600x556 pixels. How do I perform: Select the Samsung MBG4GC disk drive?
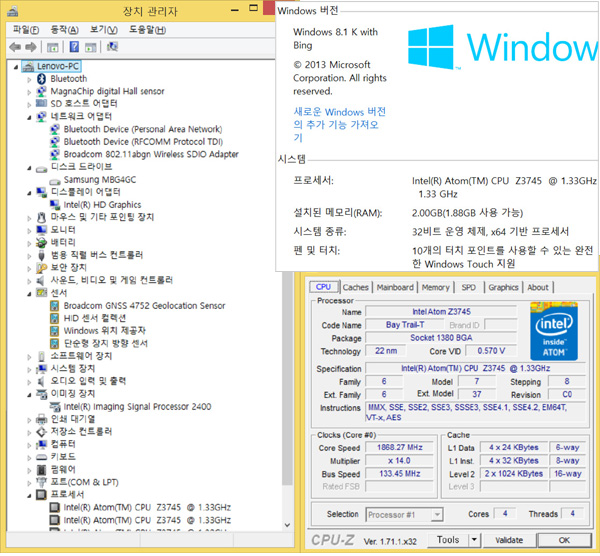pyautogui.click(x=99, y=179)
